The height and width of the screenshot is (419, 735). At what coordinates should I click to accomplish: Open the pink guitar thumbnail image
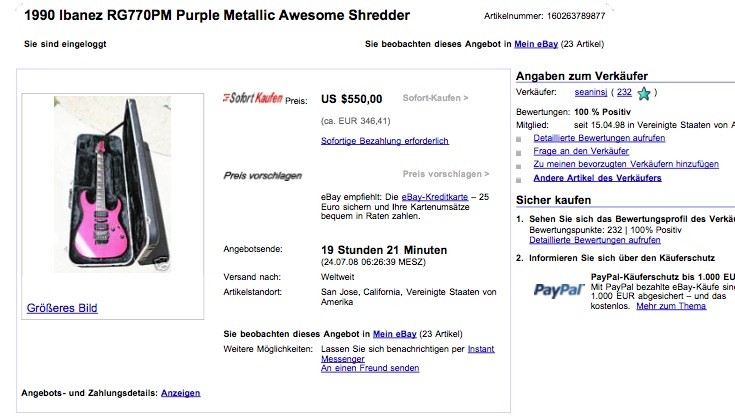point(112,184)
